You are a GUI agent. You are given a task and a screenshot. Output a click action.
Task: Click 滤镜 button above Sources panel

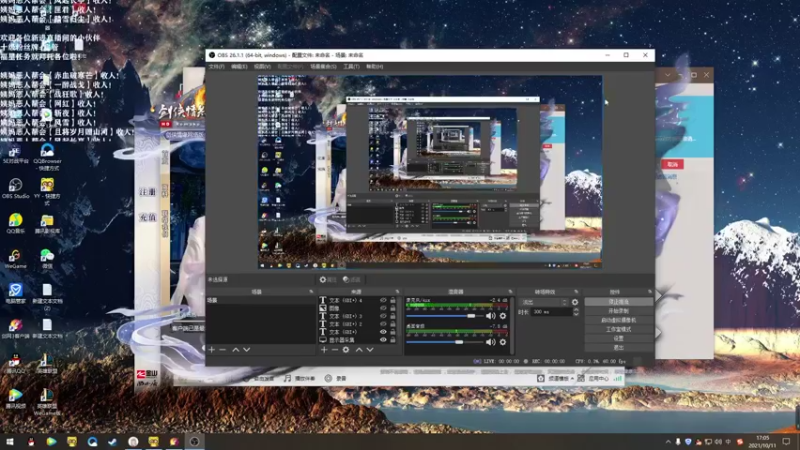click(352, 280)
